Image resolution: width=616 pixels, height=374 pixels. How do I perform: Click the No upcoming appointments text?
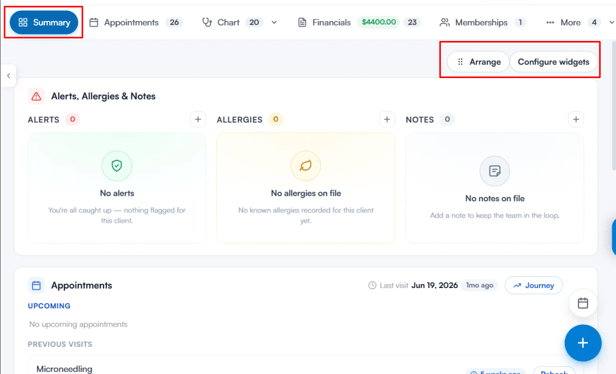coord(78,324)
